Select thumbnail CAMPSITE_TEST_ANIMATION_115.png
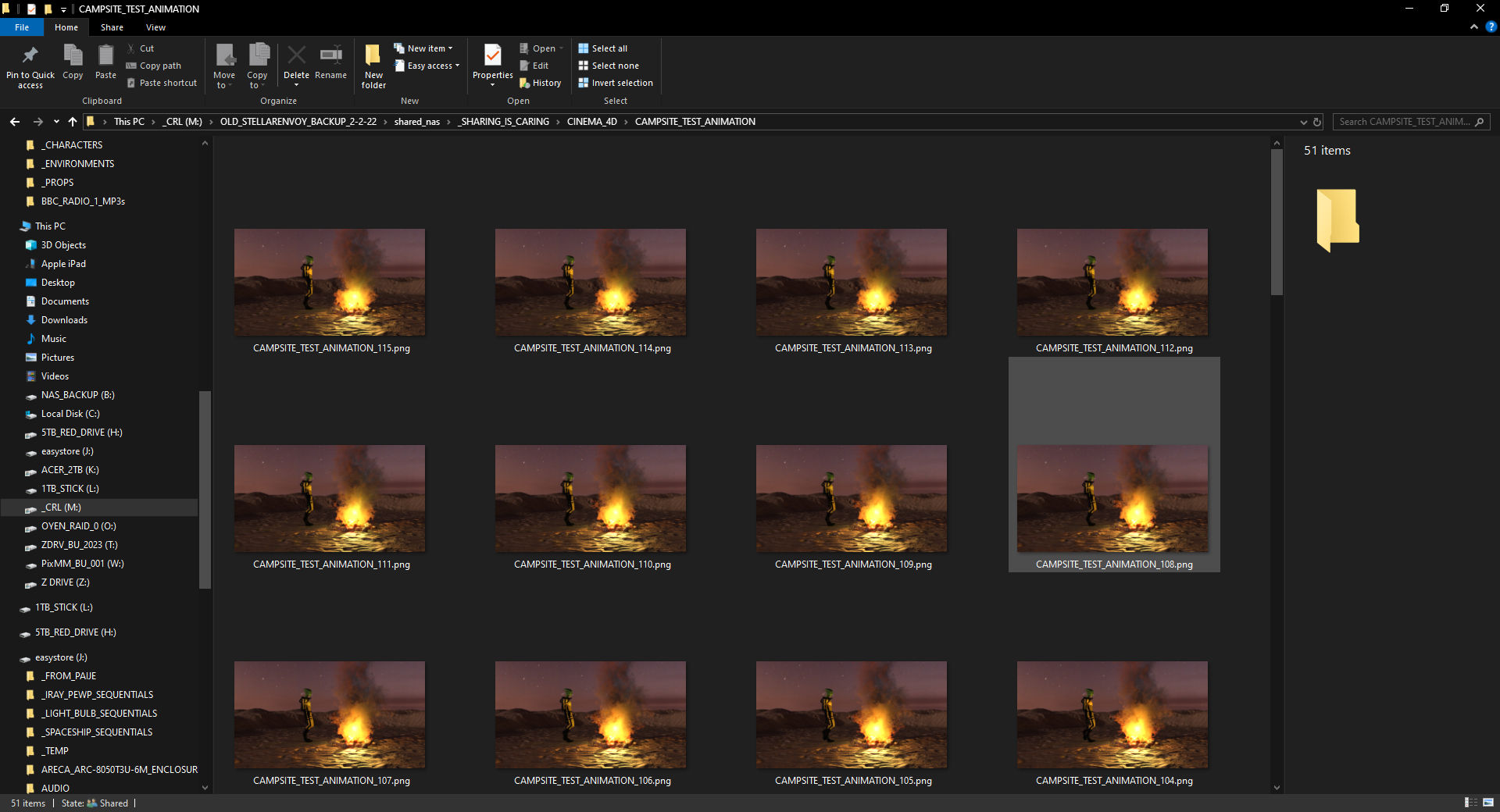 pyautogui.click(x=330, y=282)
